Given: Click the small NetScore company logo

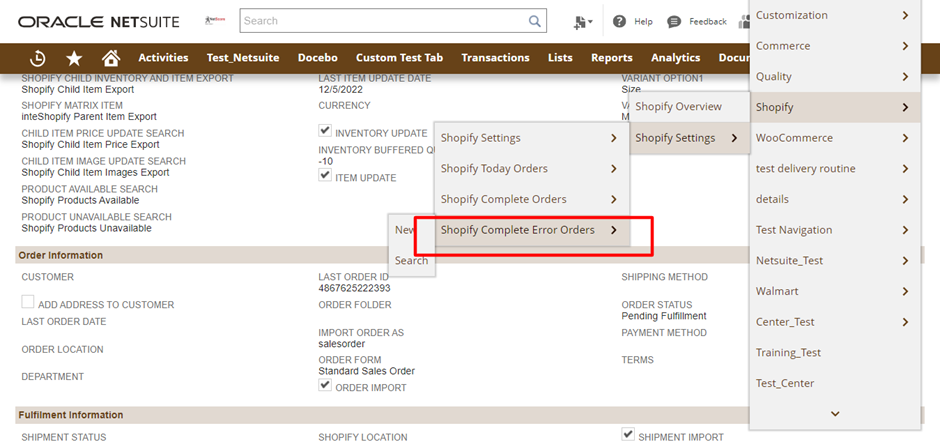Looking at the screenshot, I should click(215, 20).
